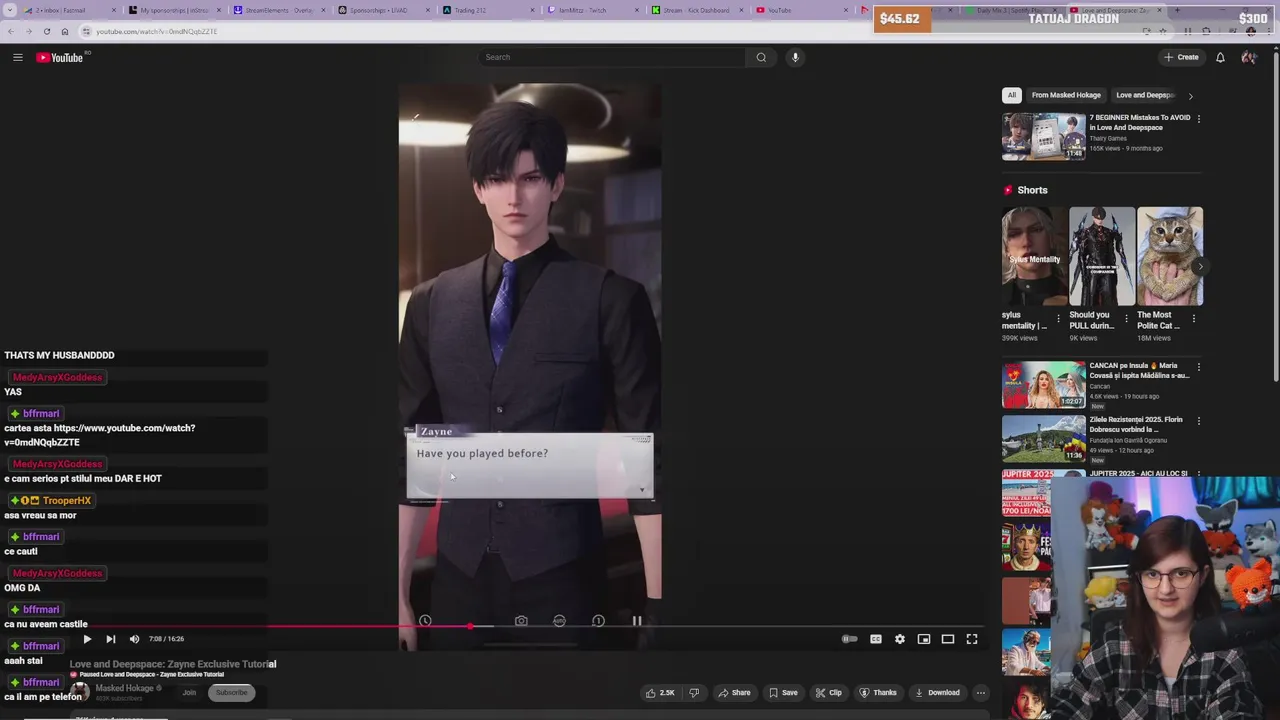Select the From Masked Hokage chip
Screen dimensions: 1280x720
click(x=1066, y=95)
